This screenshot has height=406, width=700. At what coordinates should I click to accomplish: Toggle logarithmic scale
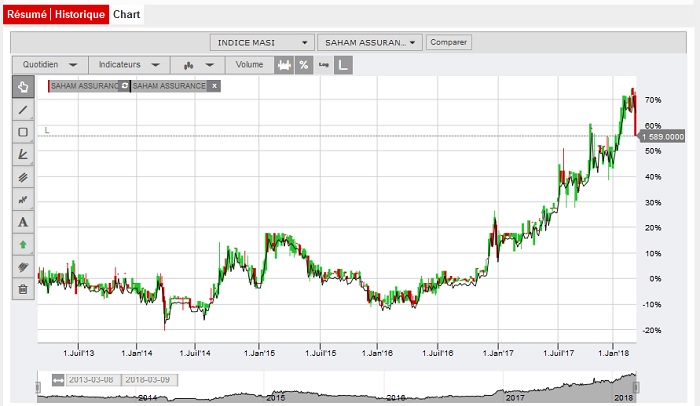click(323, 65)
